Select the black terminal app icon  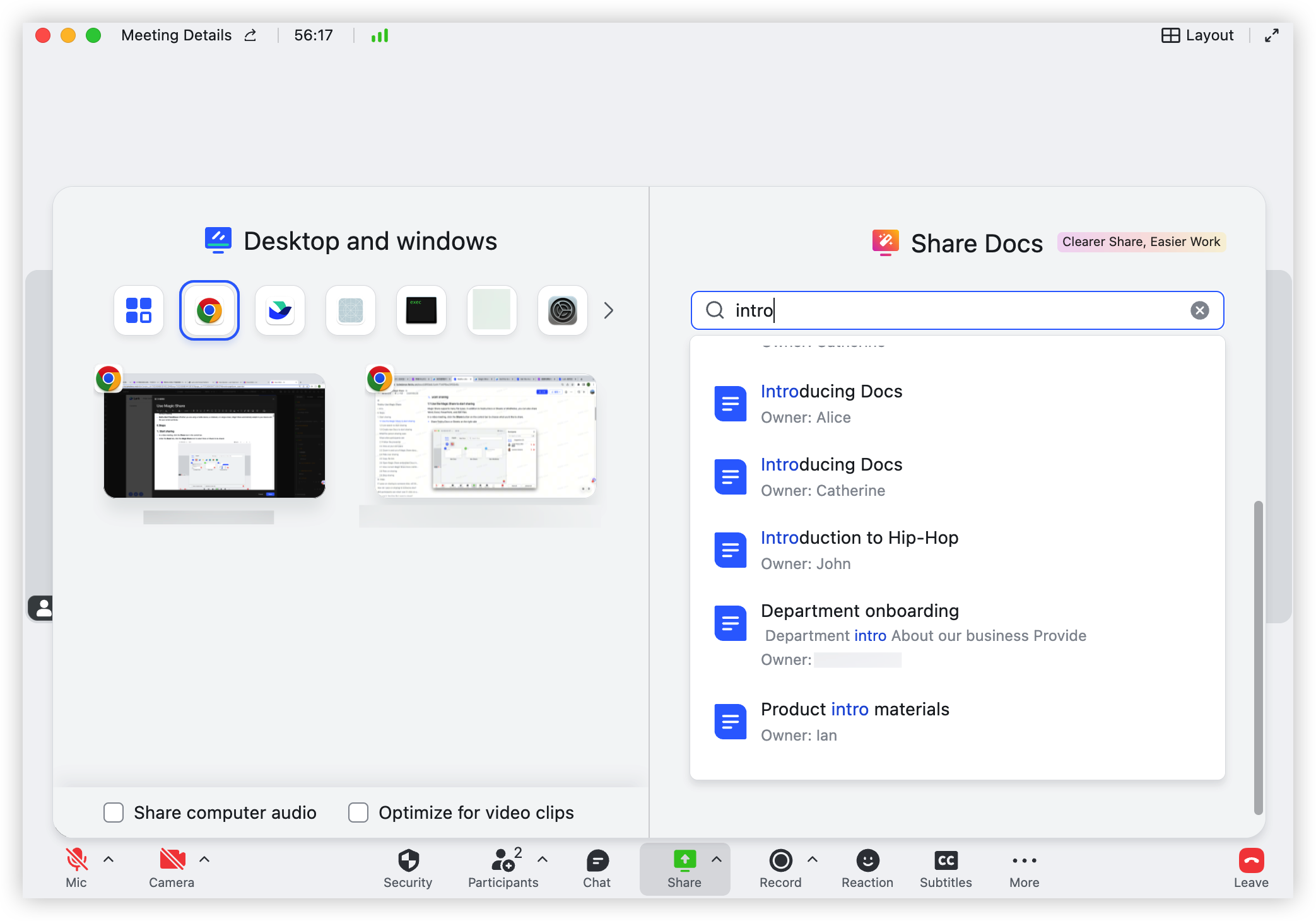coord(421,310)
